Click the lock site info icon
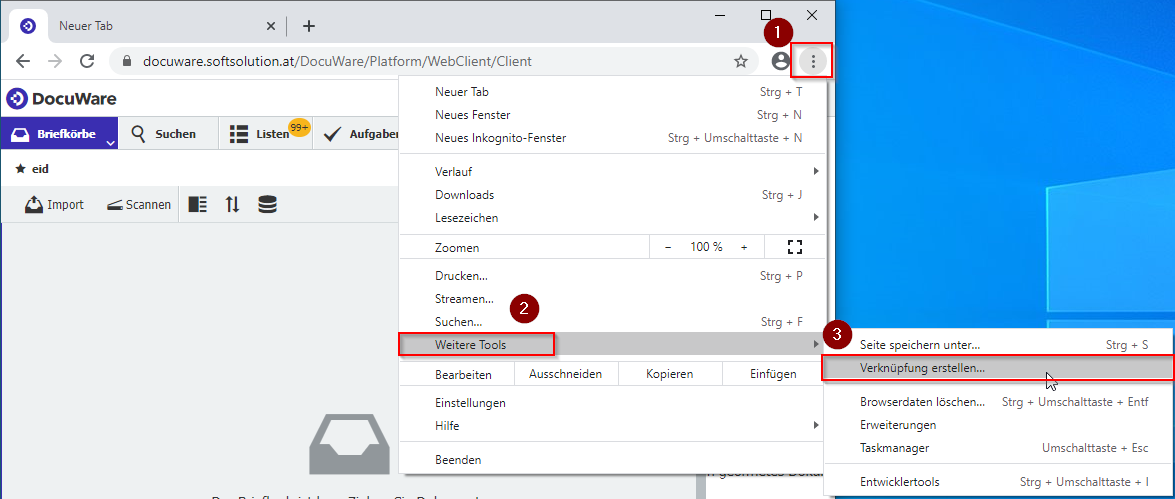The width and height of the screenshot is (1175, 499). 126,61
